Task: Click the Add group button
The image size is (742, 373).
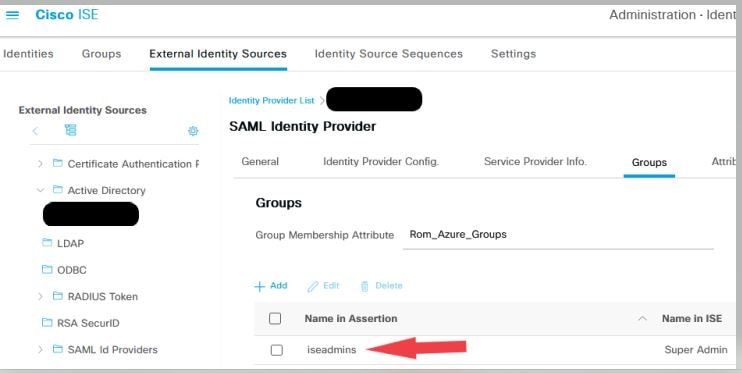Action: click(x=271, y=286)
